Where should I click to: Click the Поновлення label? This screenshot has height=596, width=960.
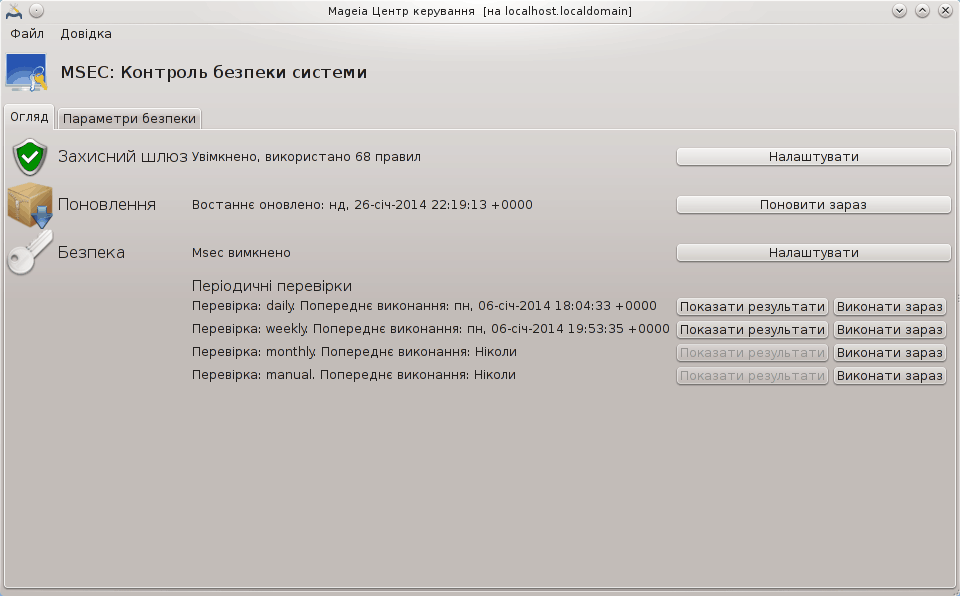107,205
